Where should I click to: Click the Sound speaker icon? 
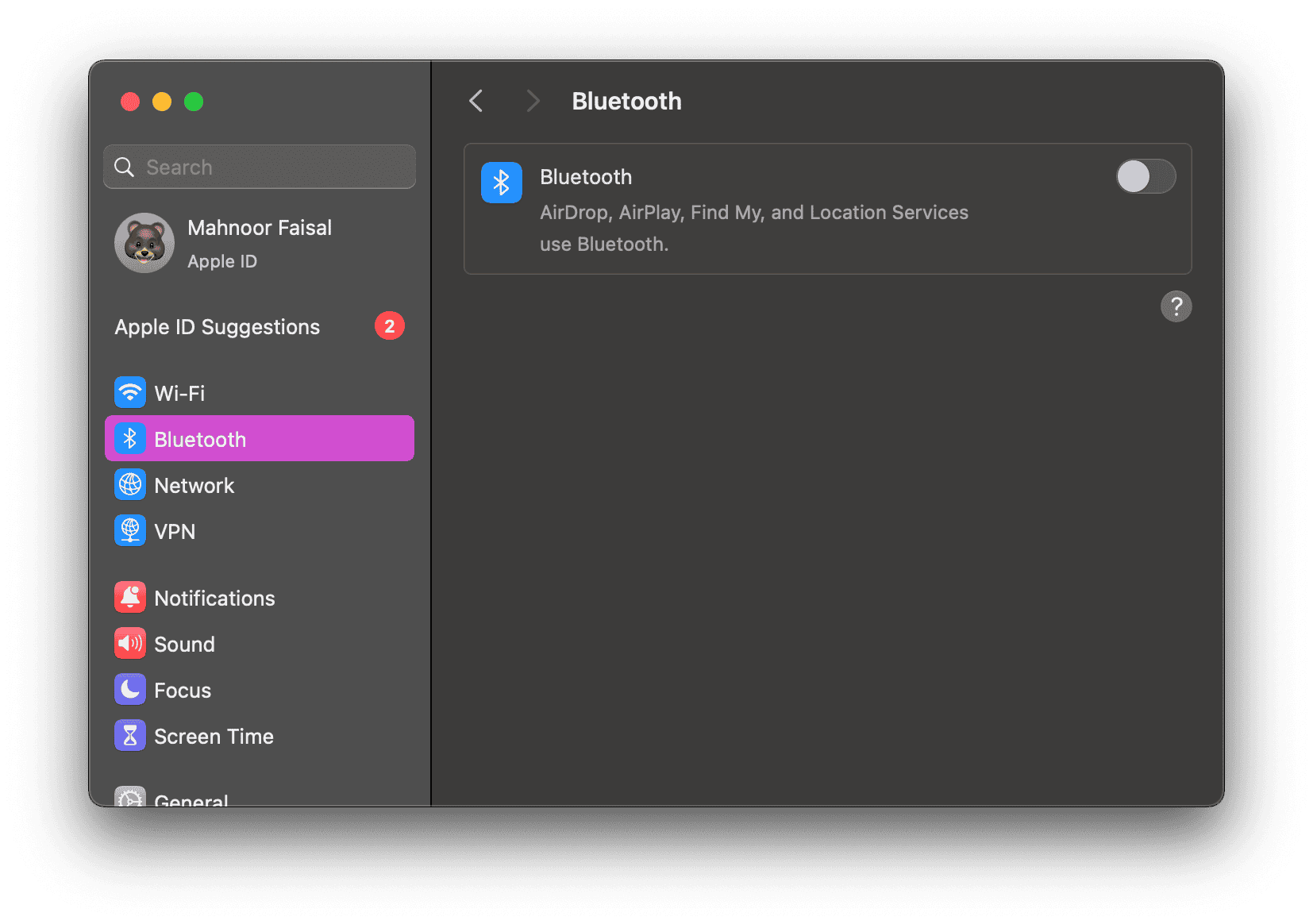[x=130, y=644]
